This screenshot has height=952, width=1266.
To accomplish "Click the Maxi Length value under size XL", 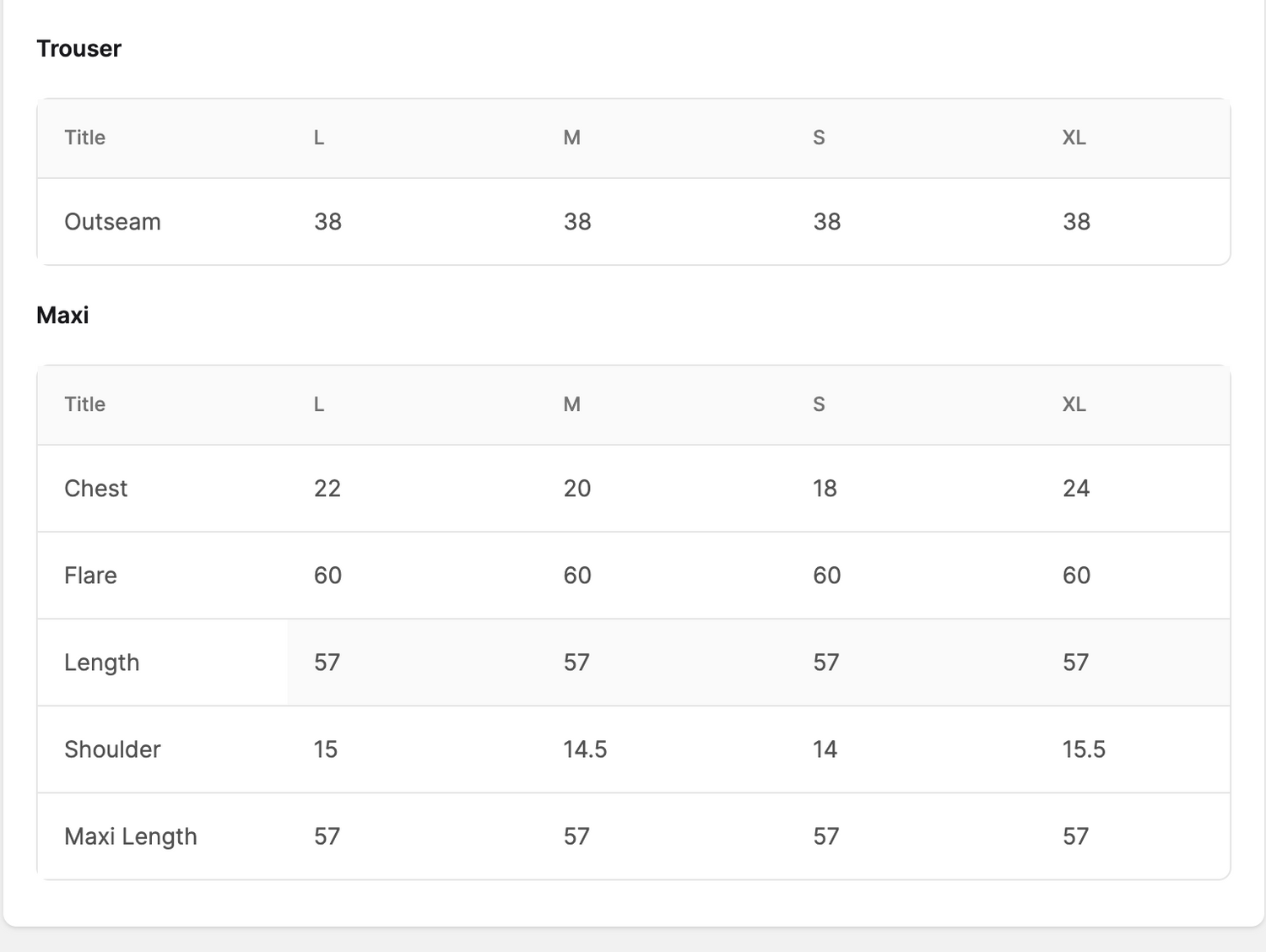I will point(1075,836).
